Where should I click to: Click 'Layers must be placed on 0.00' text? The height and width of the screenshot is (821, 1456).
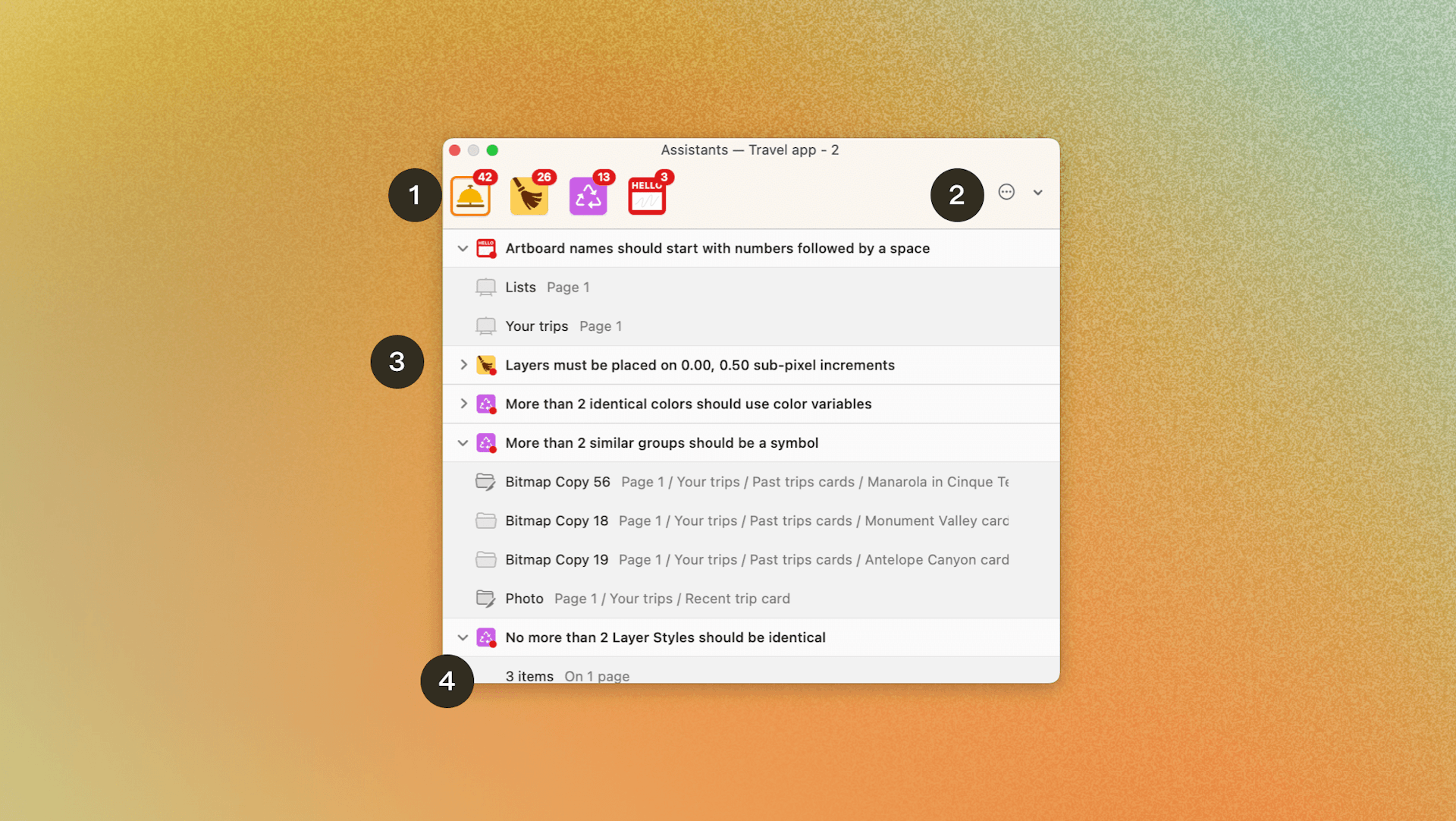tap(699, 365)
